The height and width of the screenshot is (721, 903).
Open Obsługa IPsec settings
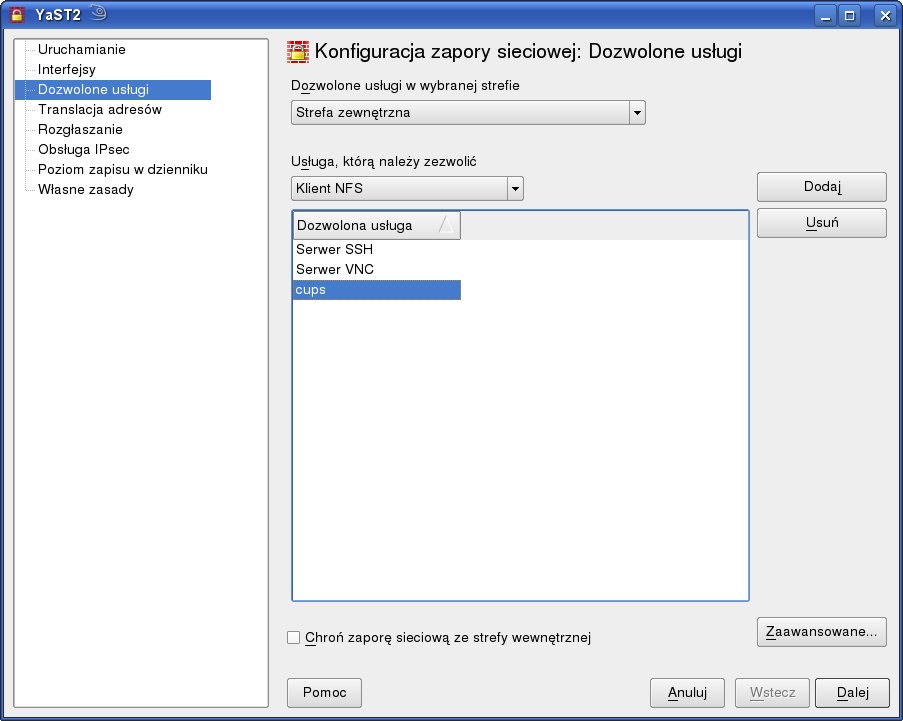[84, 149]
